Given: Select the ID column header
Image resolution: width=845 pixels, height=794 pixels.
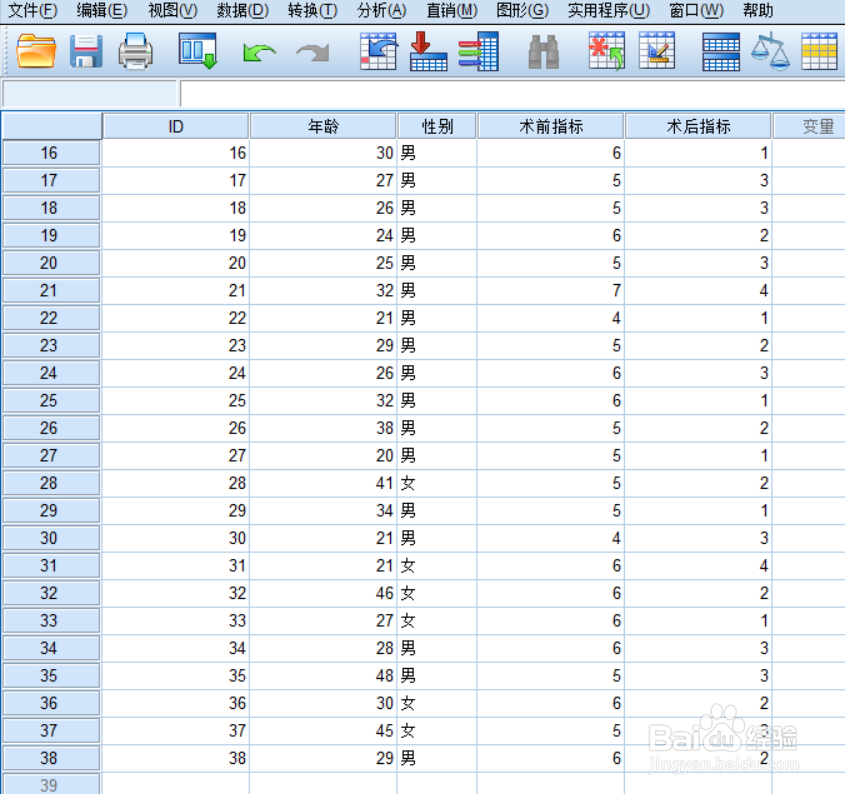Looking at the screenshot, I should [x=176, y=127].
